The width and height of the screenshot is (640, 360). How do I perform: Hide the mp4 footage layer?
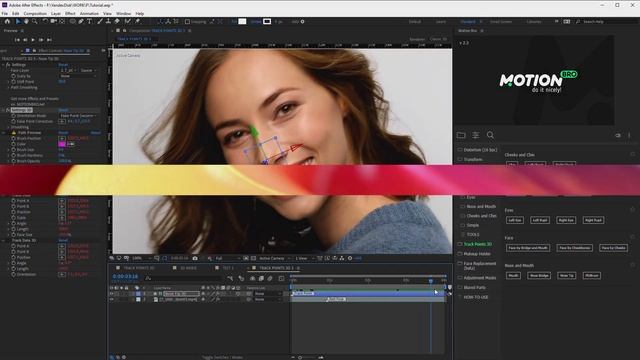[111, 300]
